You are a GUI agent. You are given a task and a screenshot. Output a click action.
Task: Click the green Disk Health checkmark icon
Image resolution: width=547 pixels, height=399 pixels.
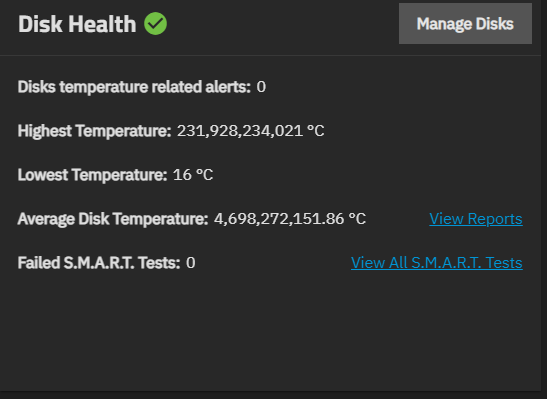[156, 24]
